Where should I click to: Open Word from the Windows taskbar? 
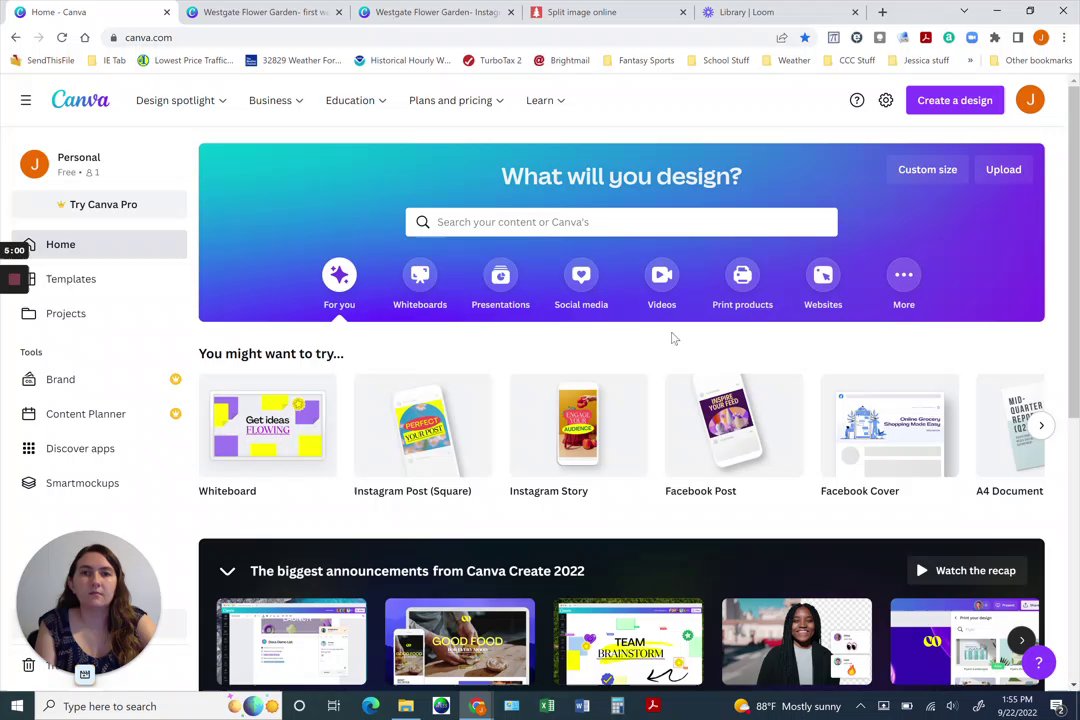point(582,706)
